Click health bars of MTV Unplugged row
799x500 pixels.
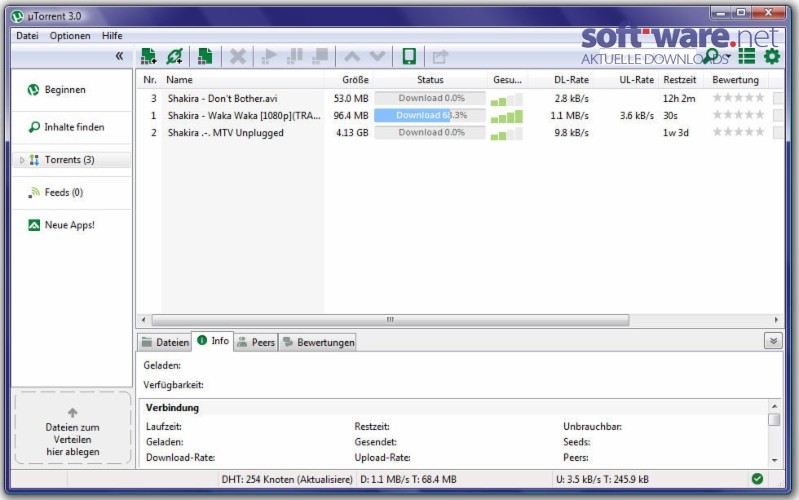click(x=507, y=134)
